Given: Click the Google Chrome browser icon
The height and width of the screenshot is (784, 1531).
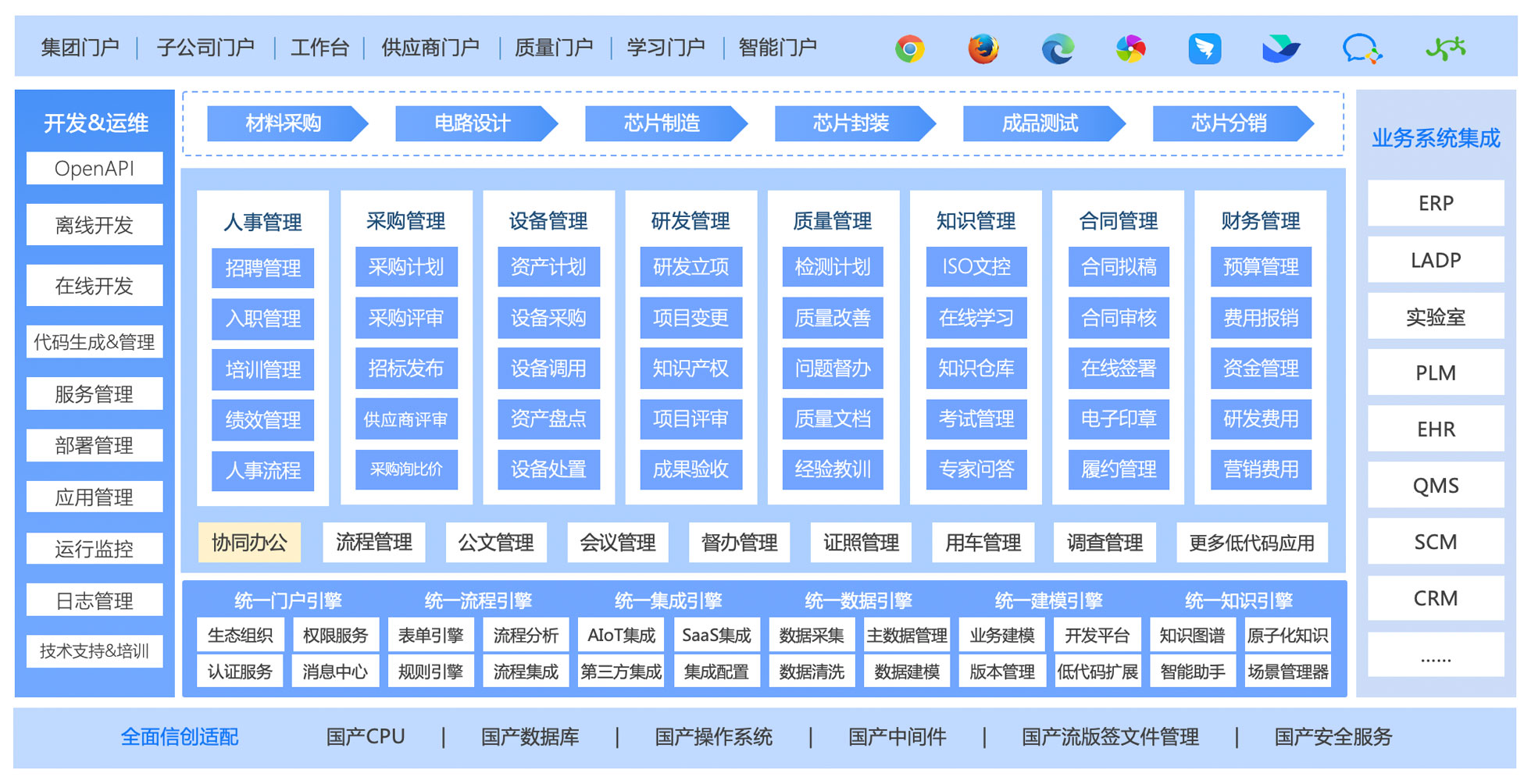Looking at the screenshot, I should coord(909,48).
